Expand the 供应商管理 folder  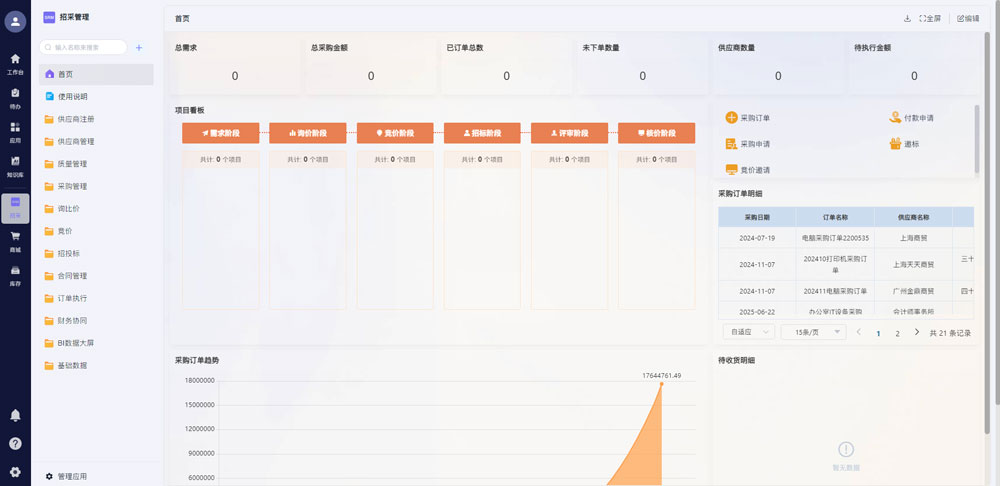[76, 142]
